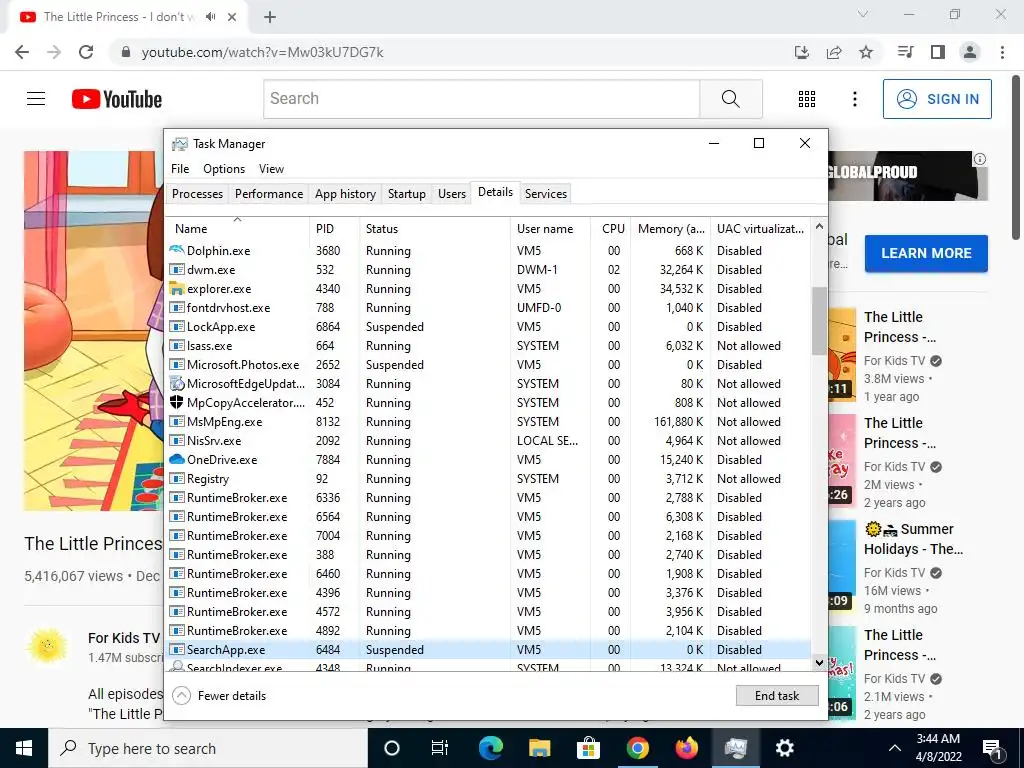
Task: Click the Windows Start button
Action: coord(24,748)
